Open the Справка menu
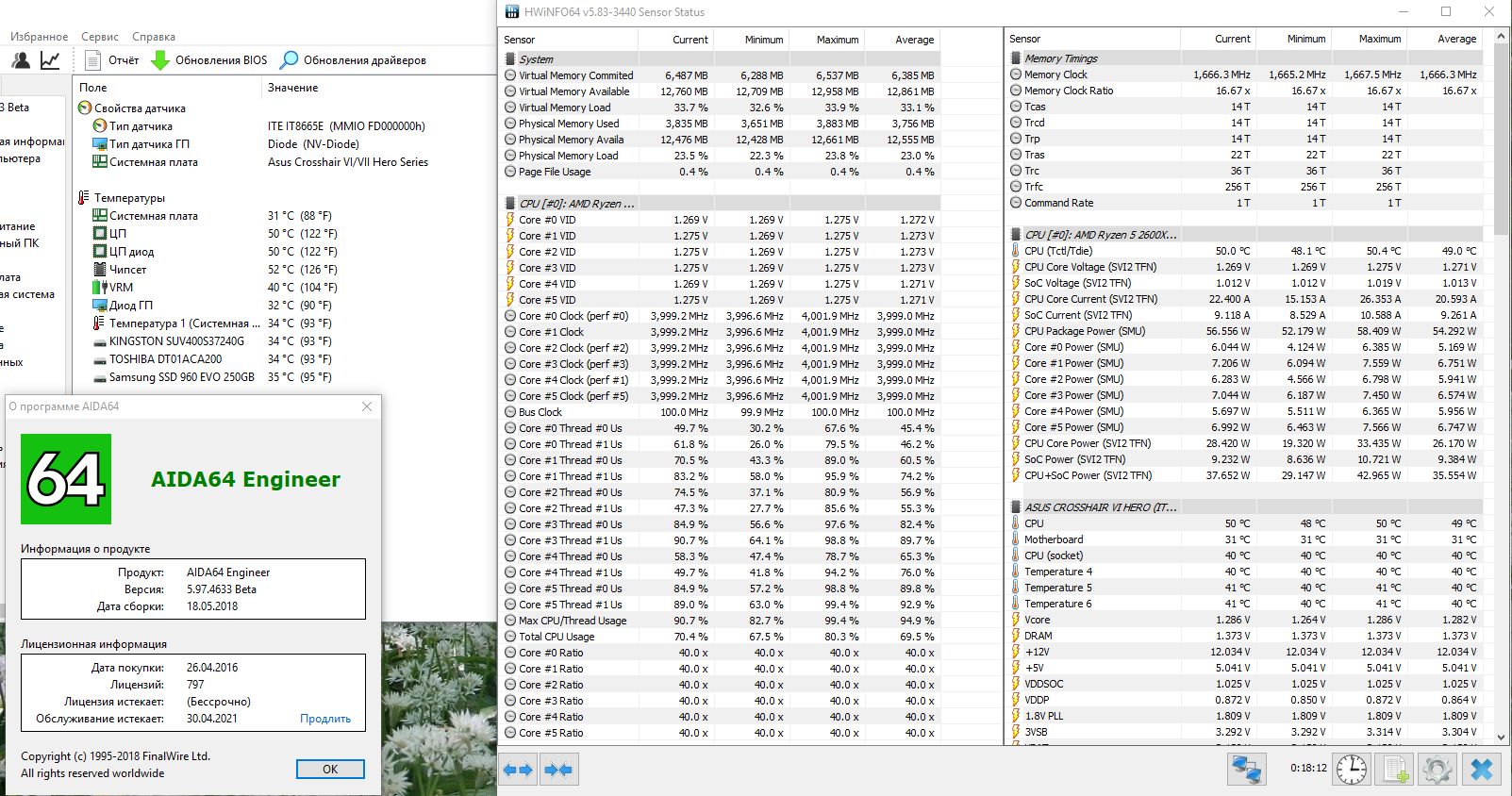The width and height of the screenshot is (1512, 796). pos(154,37)
